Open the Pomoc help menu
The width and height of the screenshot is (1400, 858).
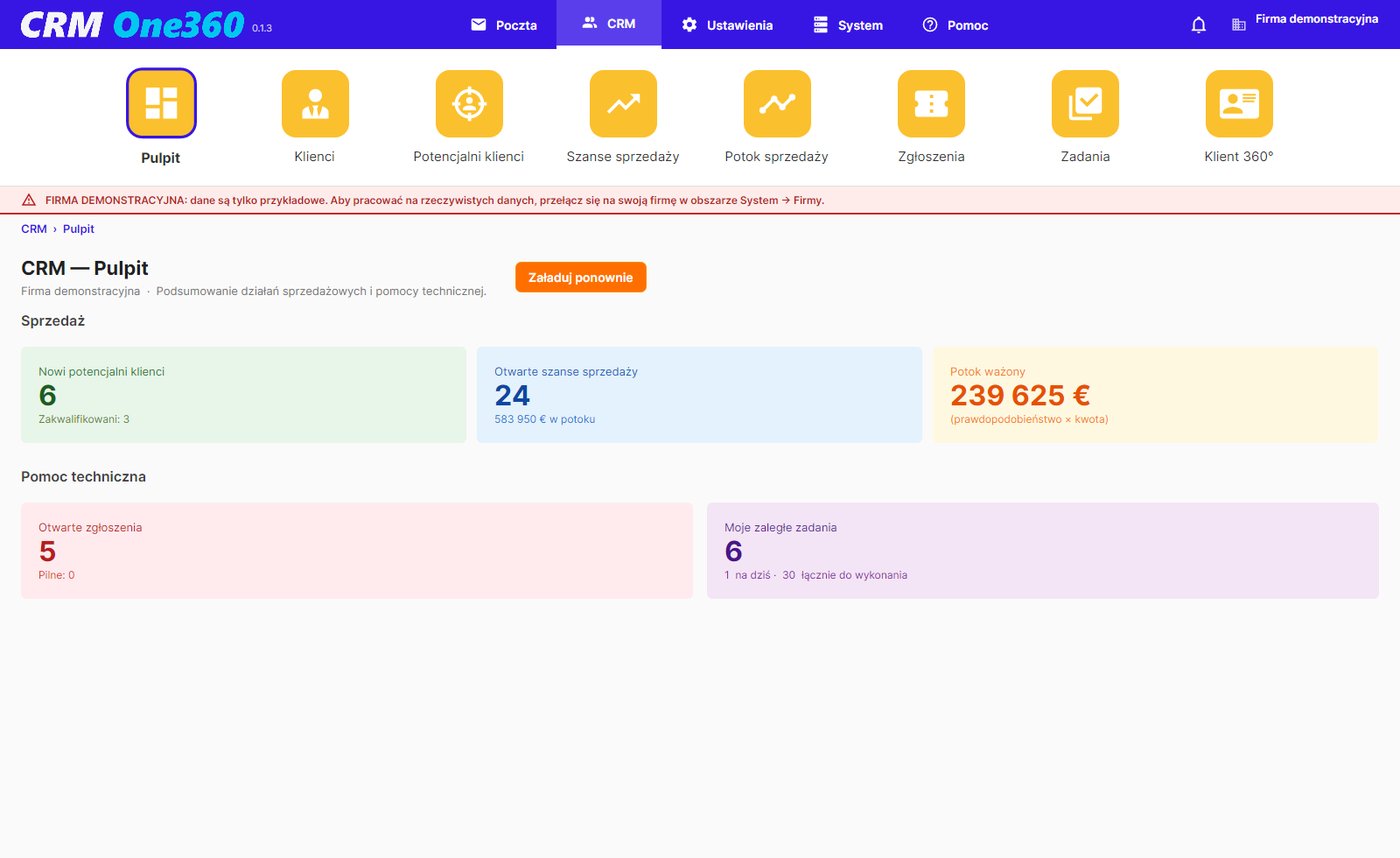click(955, 25)
